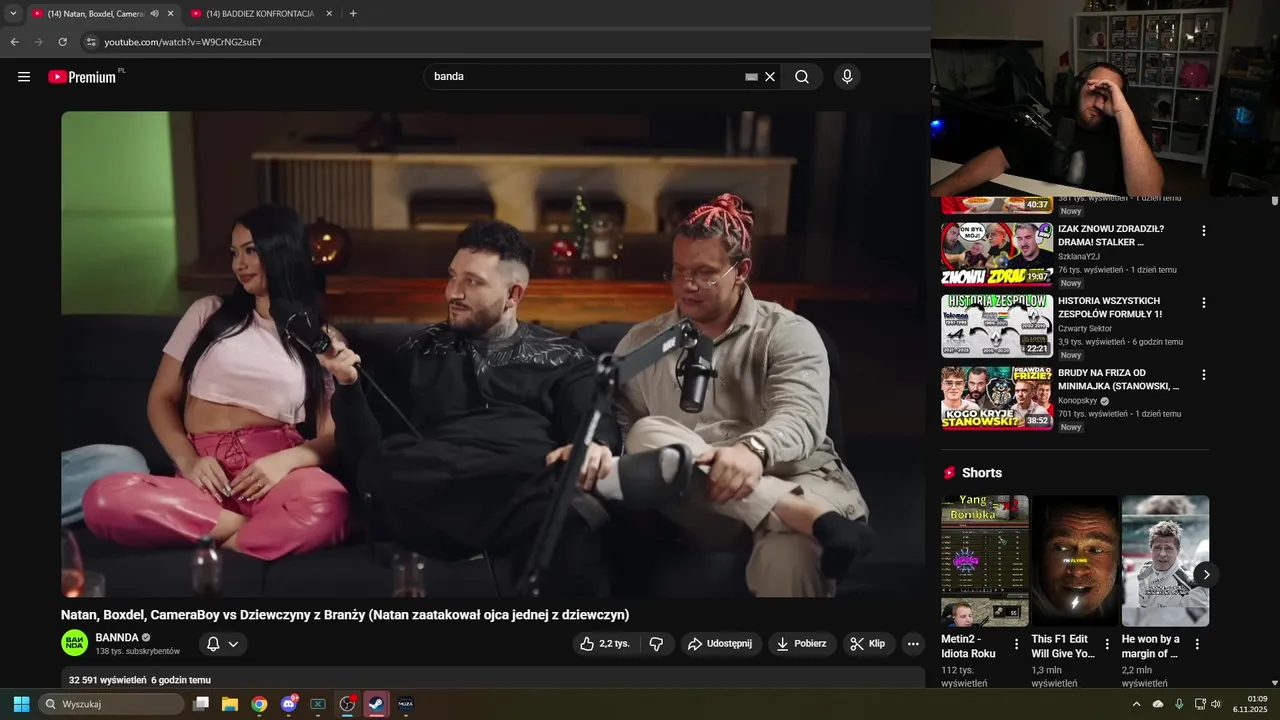1280x720 pixels.
Task: Click the Shorts section heading
Action: pyautogui.click(x=981, y=473)
